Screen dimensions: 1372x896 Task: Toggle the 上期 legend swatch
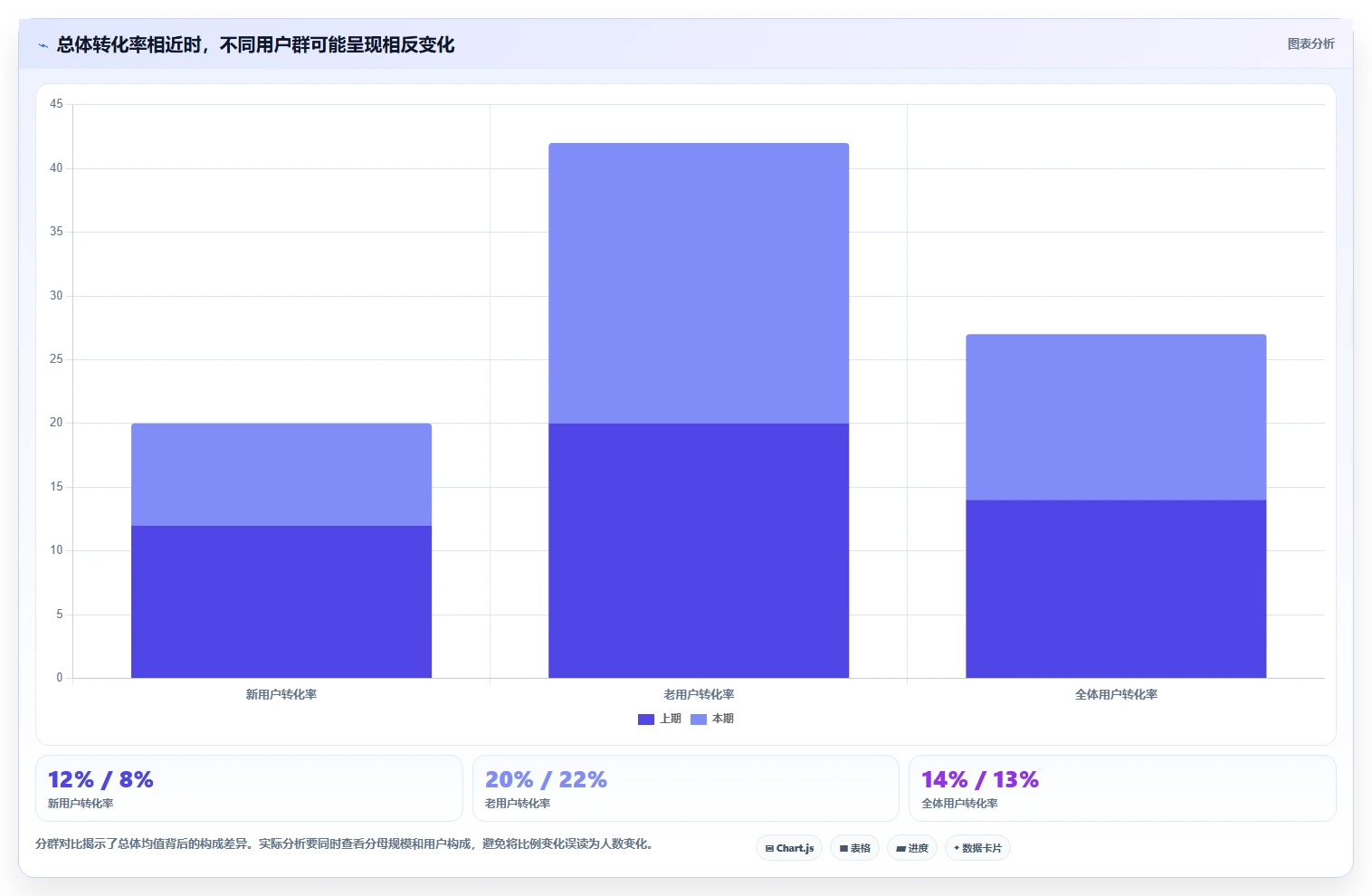[x=645, y=720]
